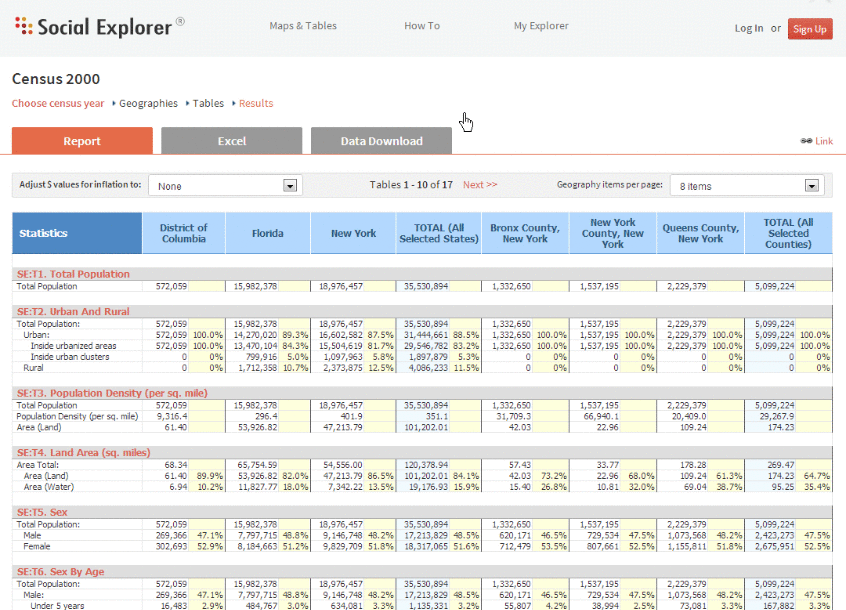The image size is (846, 610).
Task: Click DC female population 302,693
Action: click(172, 546)
